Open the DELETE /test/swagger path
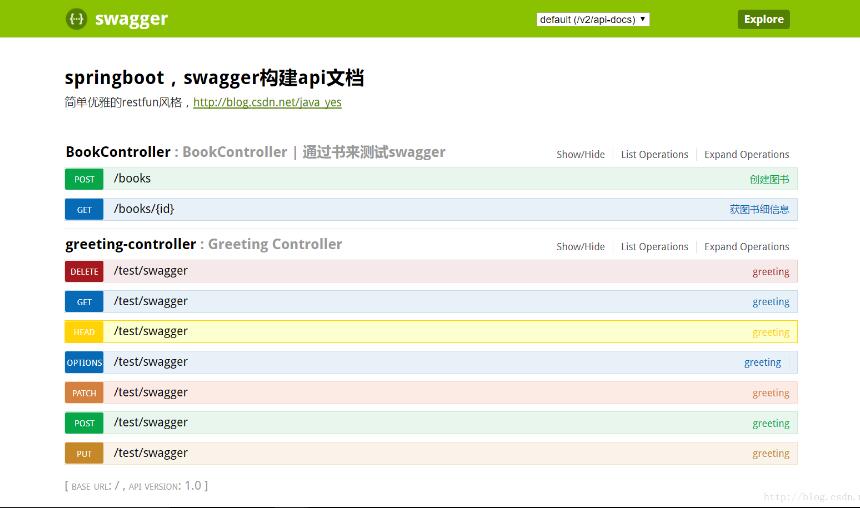 pos(151,271)
